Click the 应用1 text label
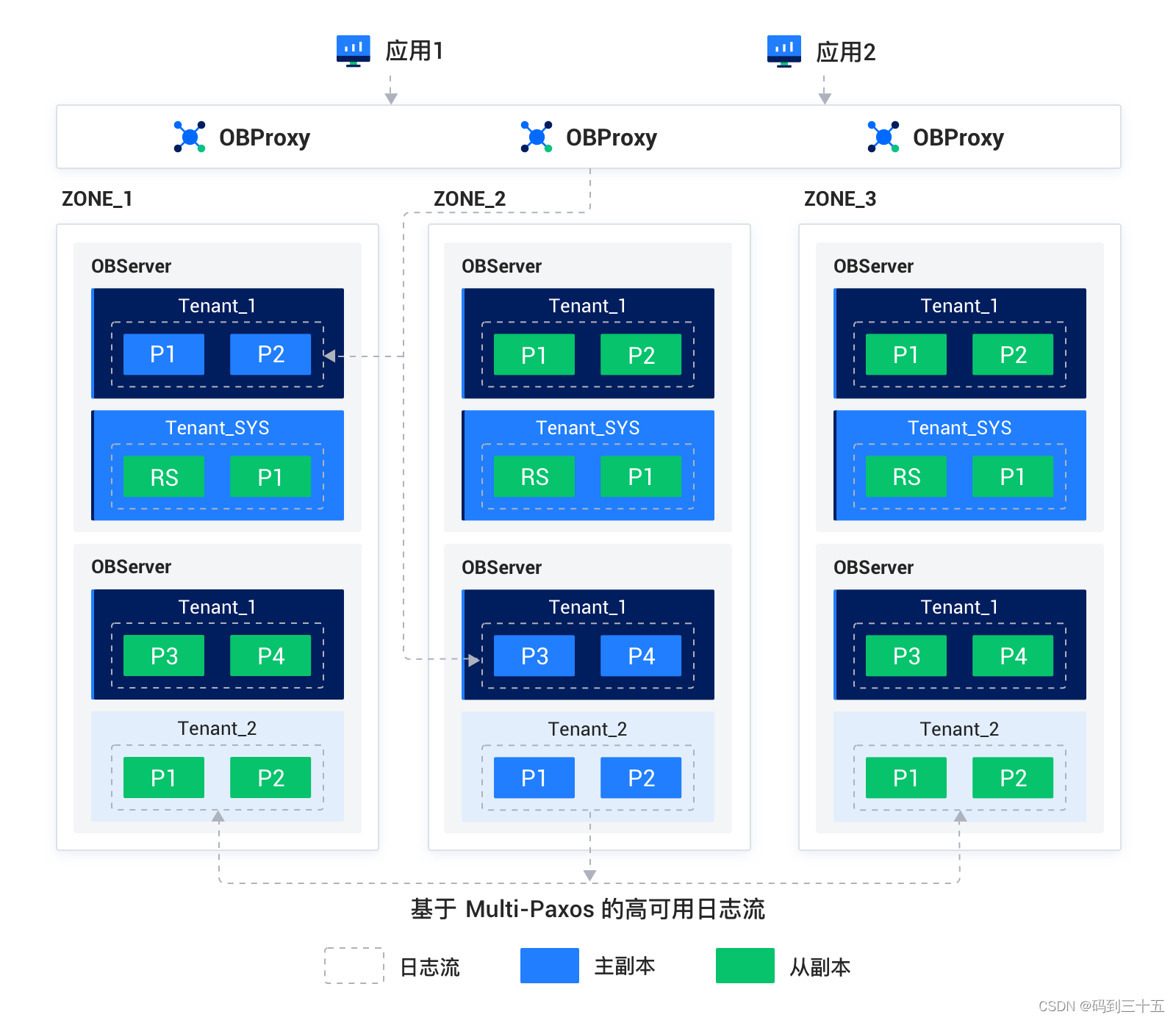 click(x=415, y=51)
